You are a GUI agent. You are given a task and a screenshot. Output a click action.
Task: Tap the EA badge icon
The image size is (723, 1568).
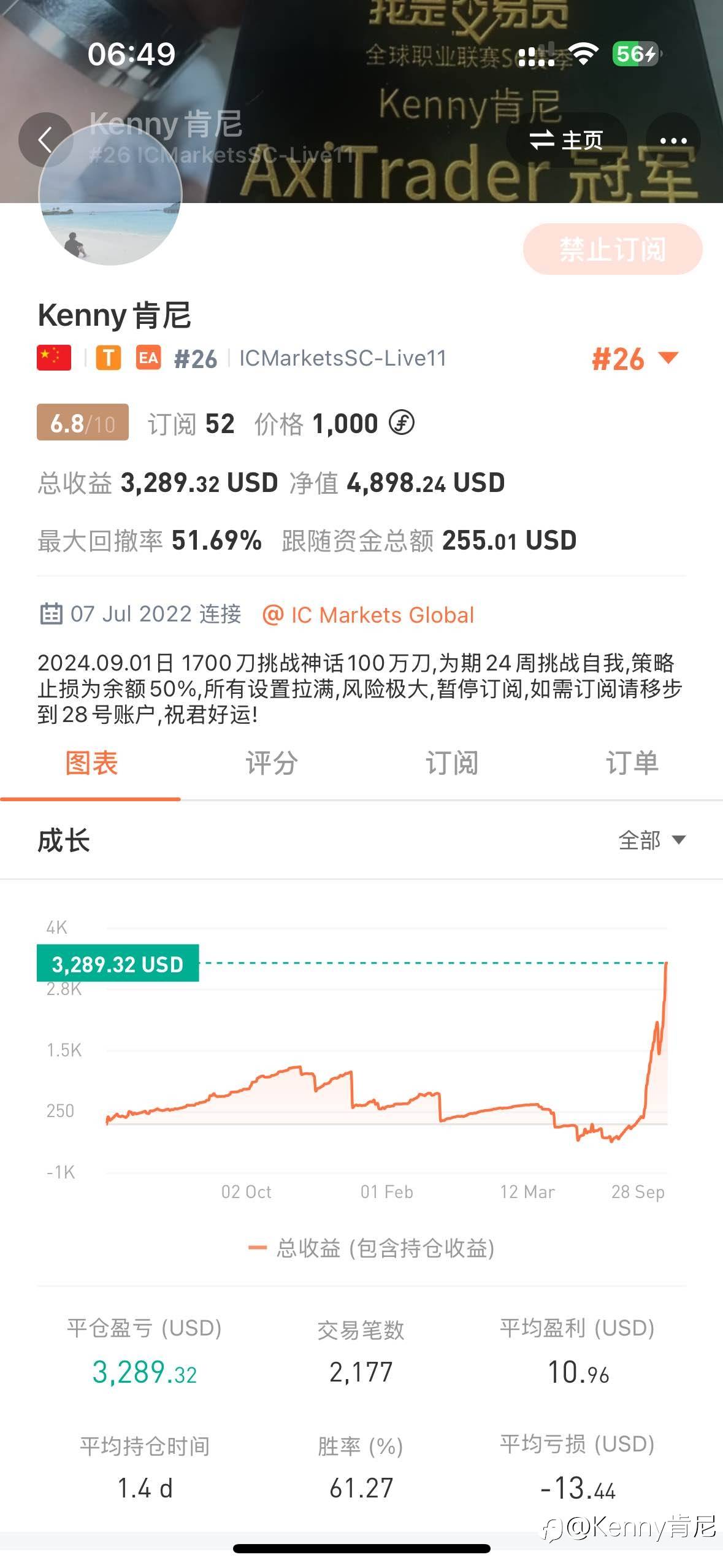point(148,358)
